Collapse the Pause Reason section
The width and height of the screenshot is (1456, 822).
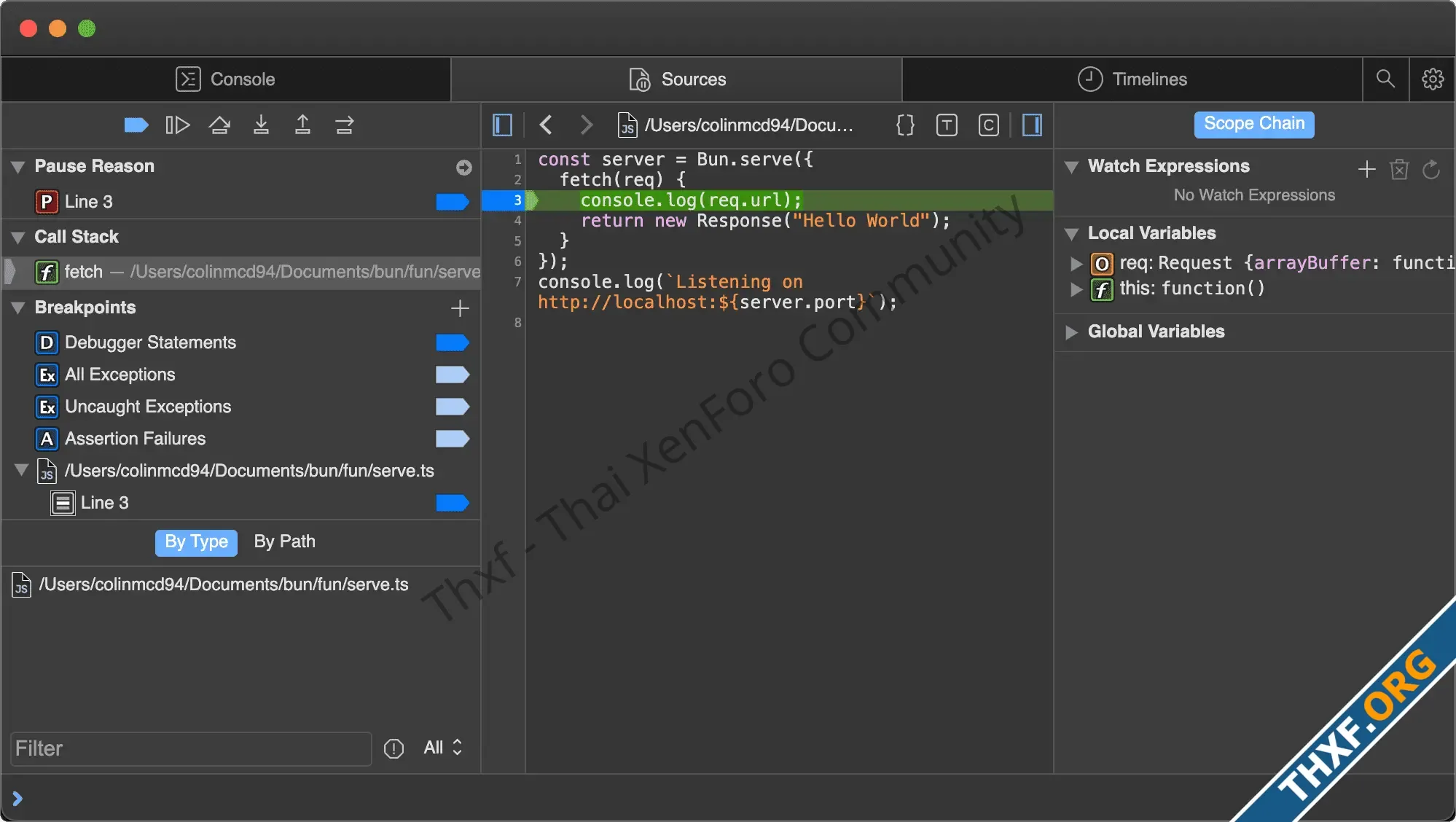coord(18,167)
